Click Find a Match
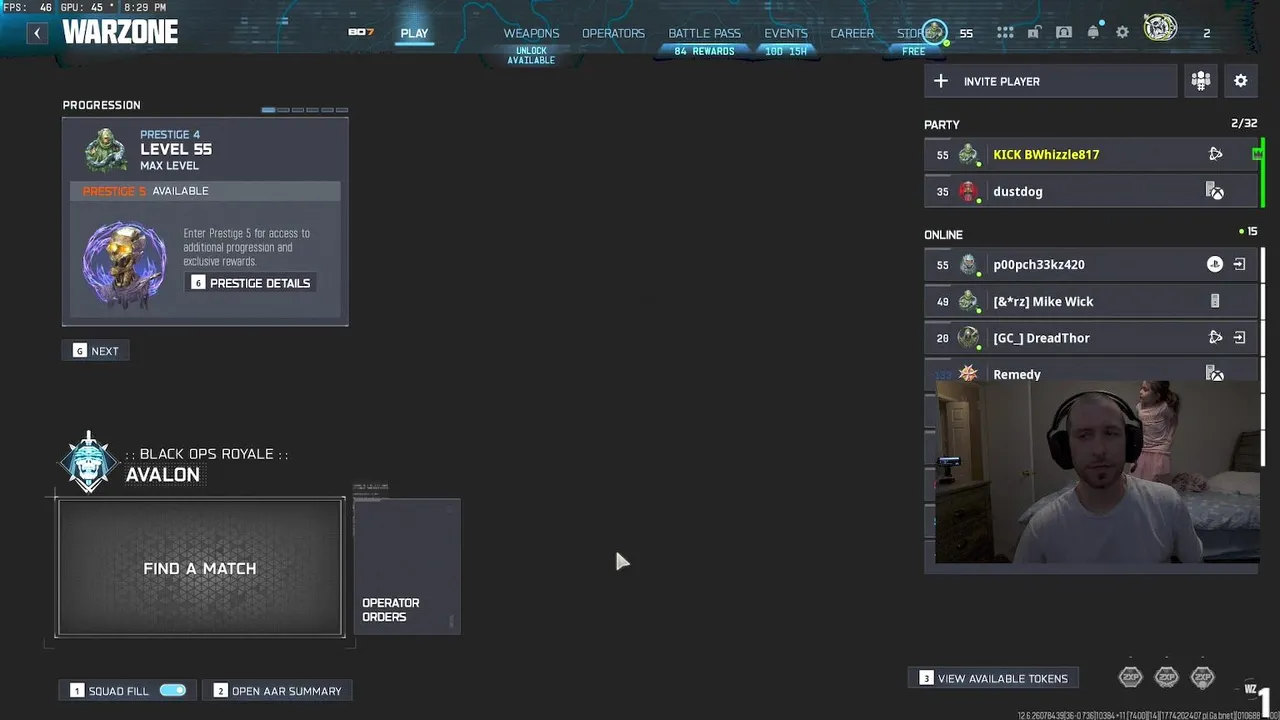Image resolution: width=1280 pixels, height=720 pixels. [x=200, y=568]
